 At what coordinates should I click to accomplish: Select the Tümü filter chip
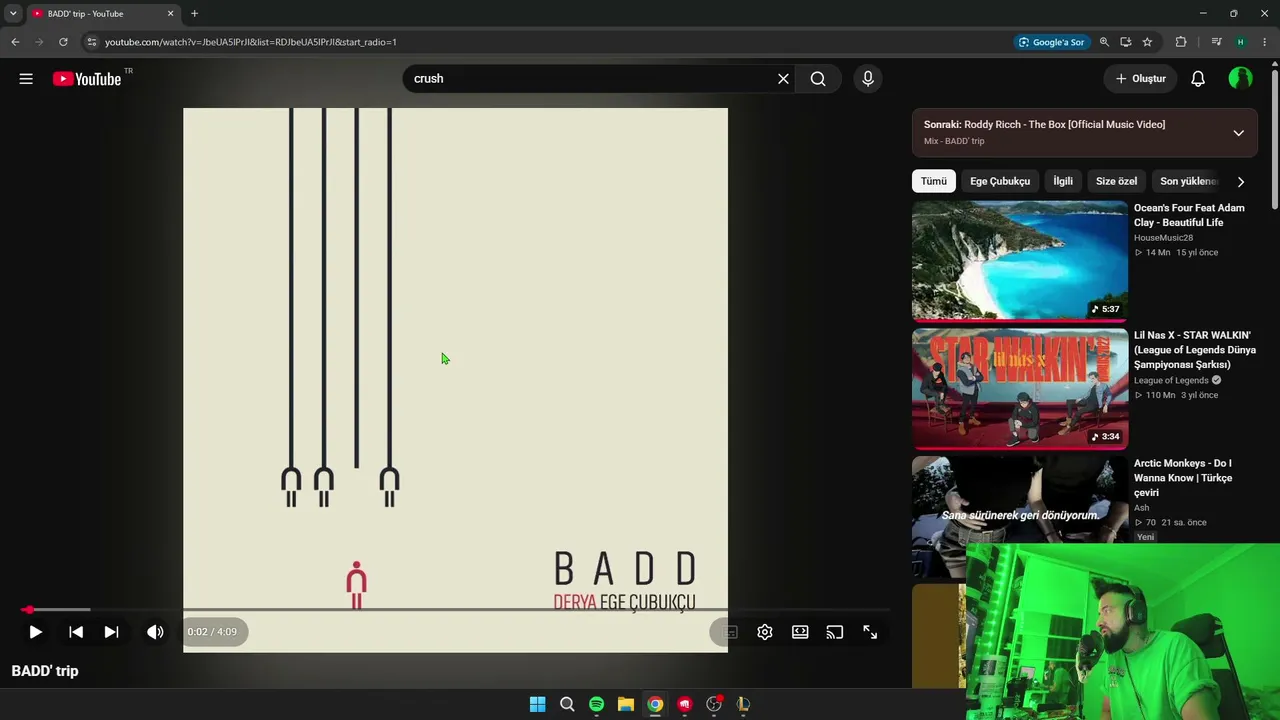point(933,181)
